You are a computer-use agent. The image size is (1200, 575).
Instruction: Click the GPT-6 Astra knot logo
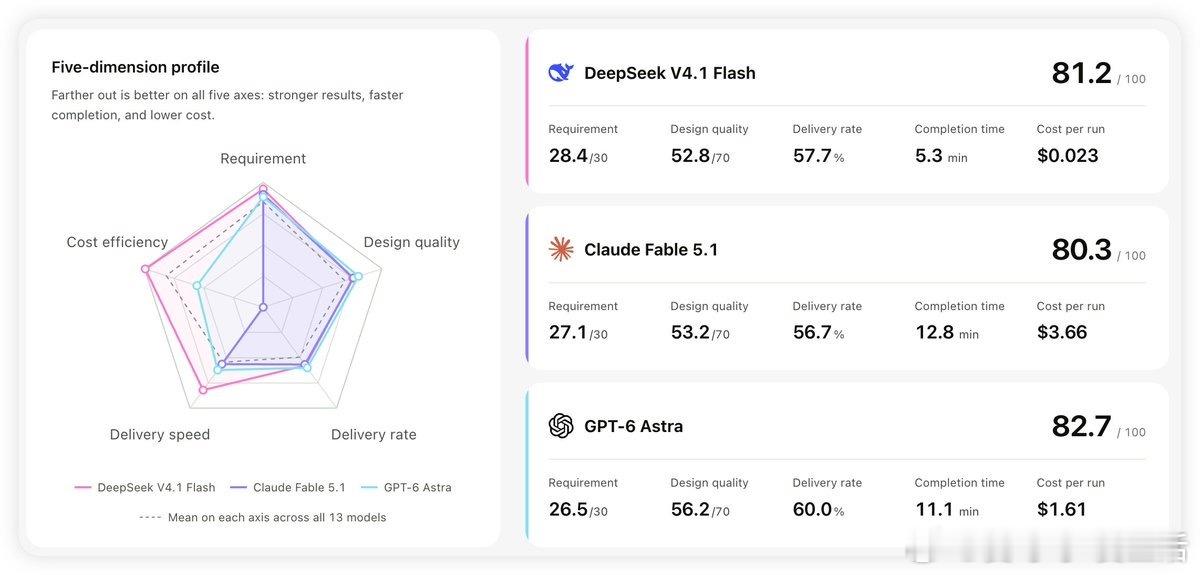[561, 426]
